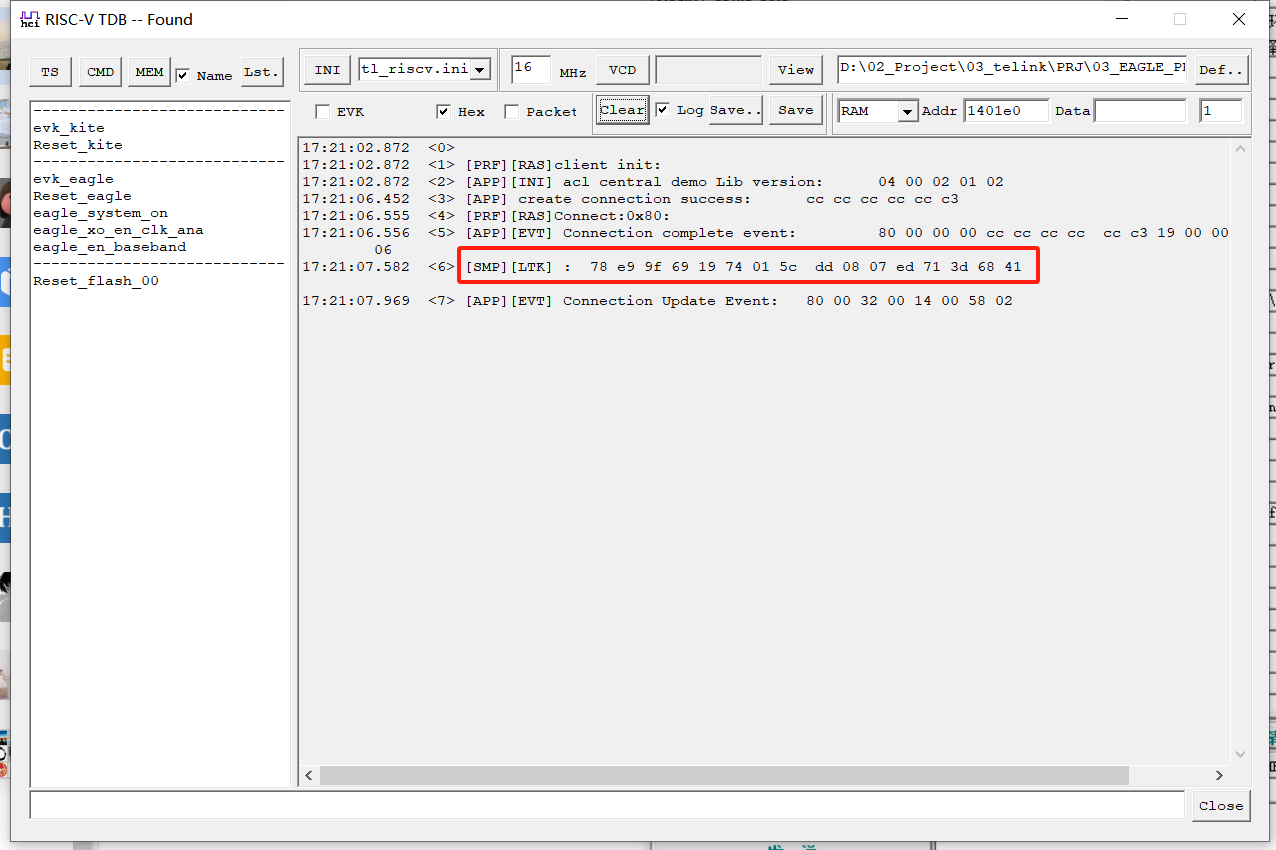
Task: Toggle the Name checkbox
Action: [183, 75]
